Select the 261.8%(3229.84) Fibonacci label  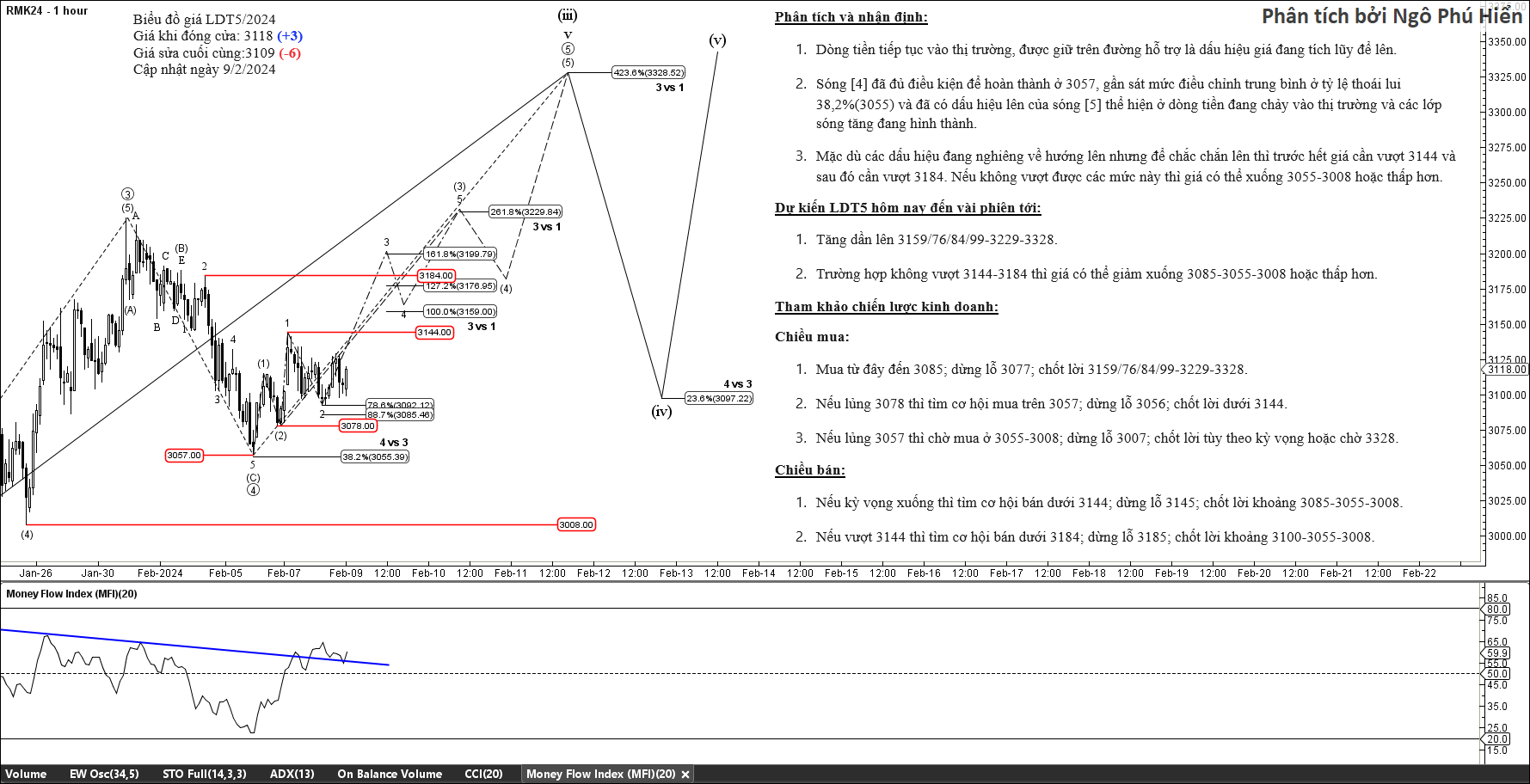coord(525,211)
